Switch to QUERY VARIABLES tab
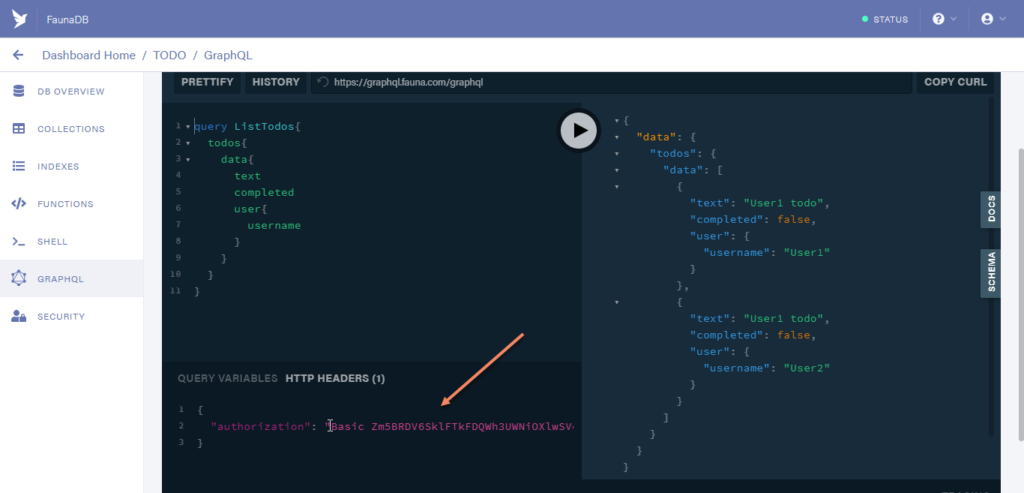 [x=228, y=379]
